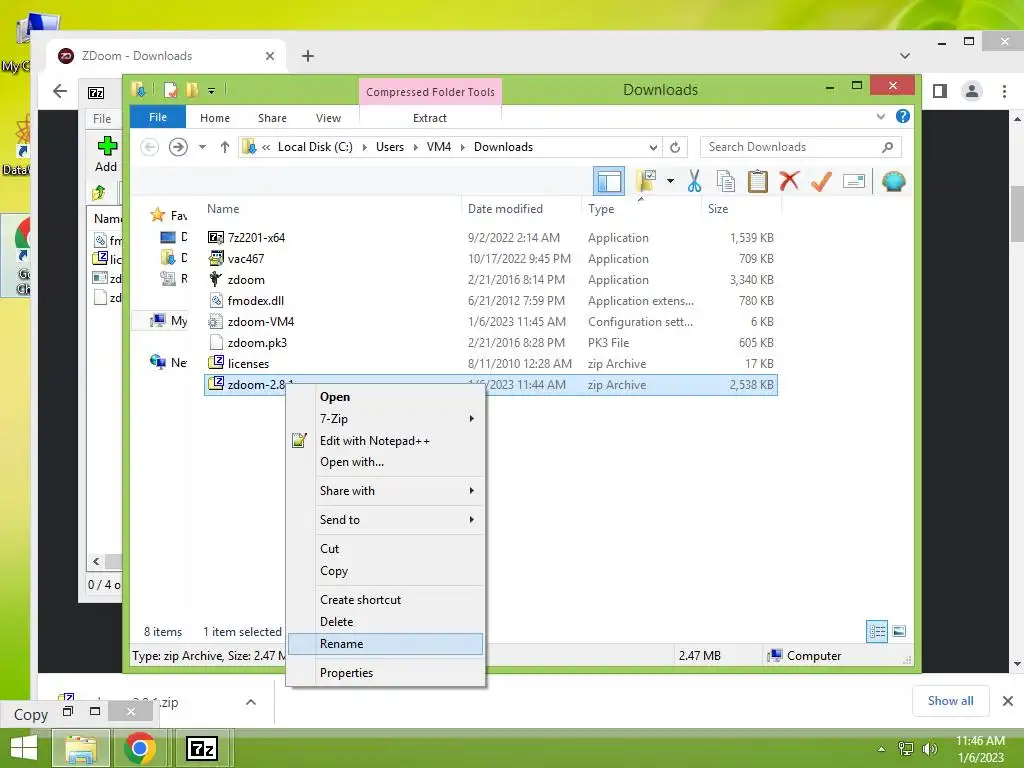
Task: Click Local Disk (C:) in address breadcrumb
Action: [x=315, y=147]
